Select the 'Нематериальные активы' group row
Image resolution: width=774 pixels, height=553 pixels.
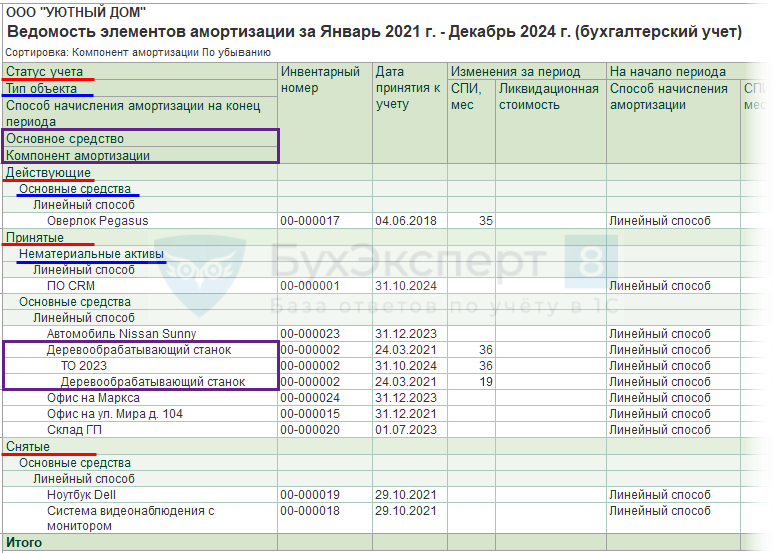(140, 254)
